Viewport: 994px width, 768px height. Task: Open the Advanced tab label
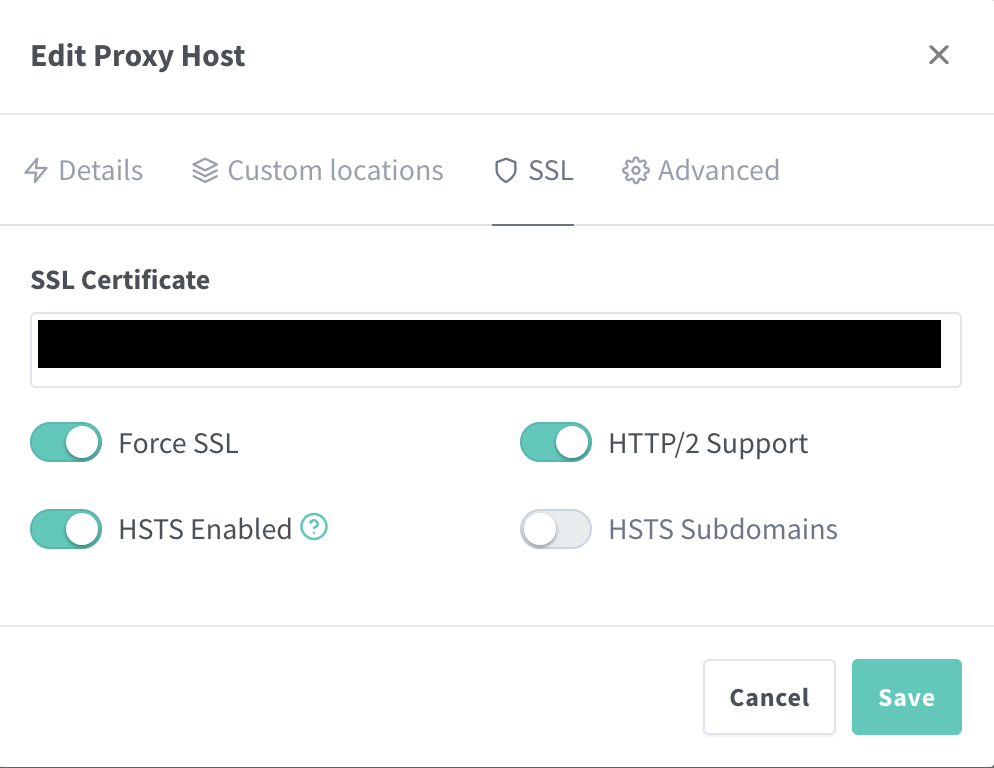(718, 171)
